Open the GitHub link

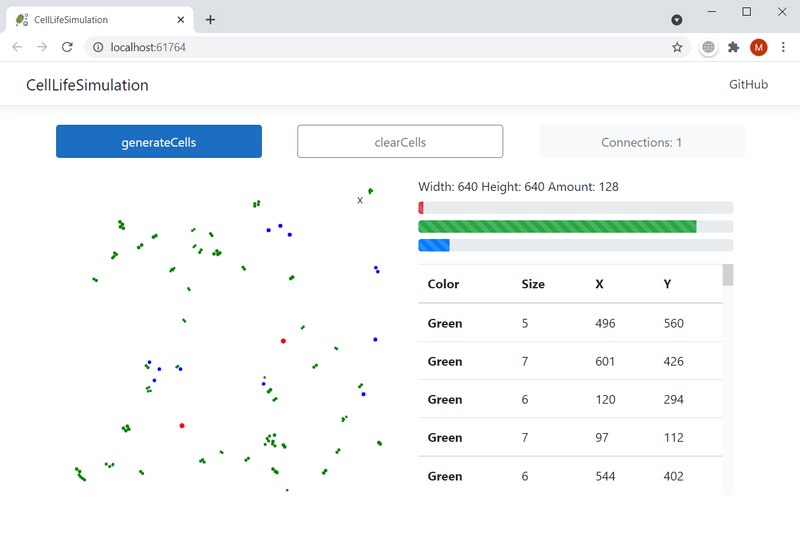point(748,85)
